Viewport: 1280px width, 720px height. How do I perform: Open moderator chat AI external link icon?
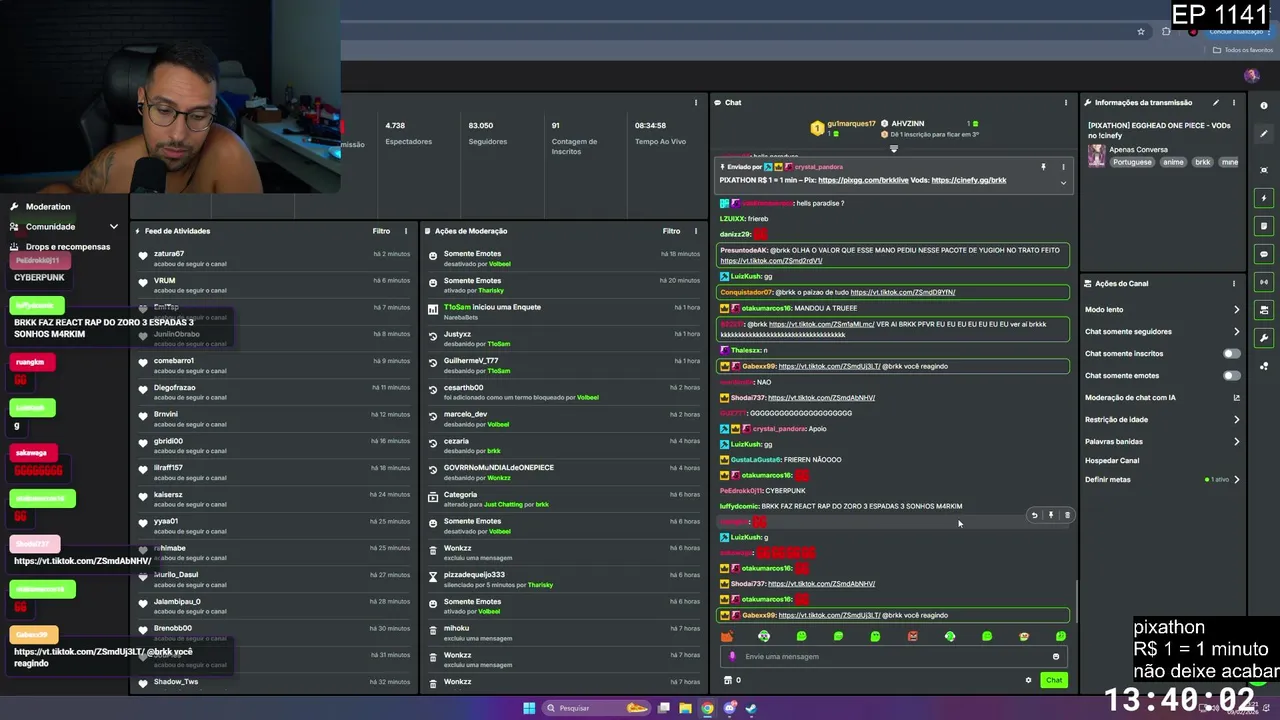[x=1236, y=397]
